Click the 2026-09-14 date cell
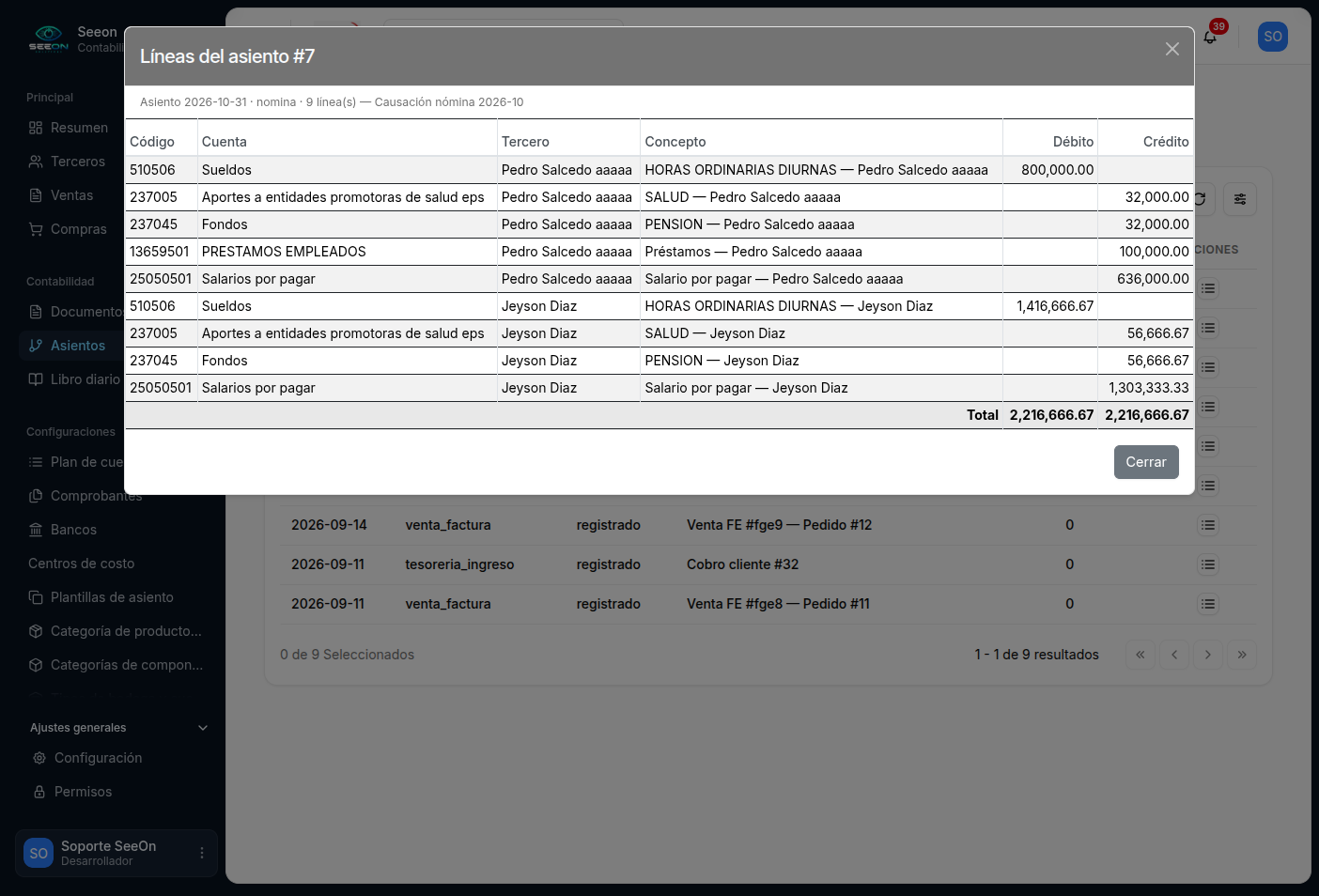1319x896 pixels. coord(329,525)
